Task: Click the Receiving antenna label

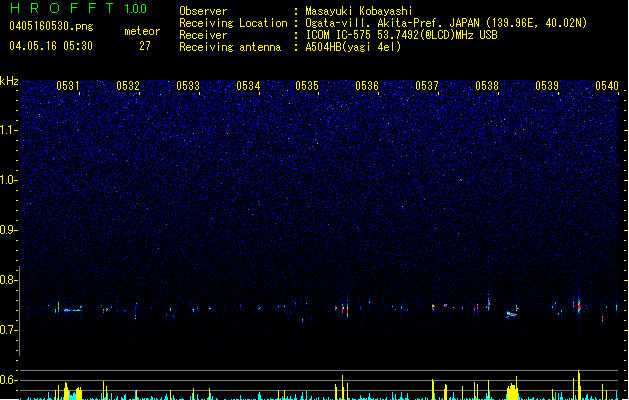Action: coord(230,47)
